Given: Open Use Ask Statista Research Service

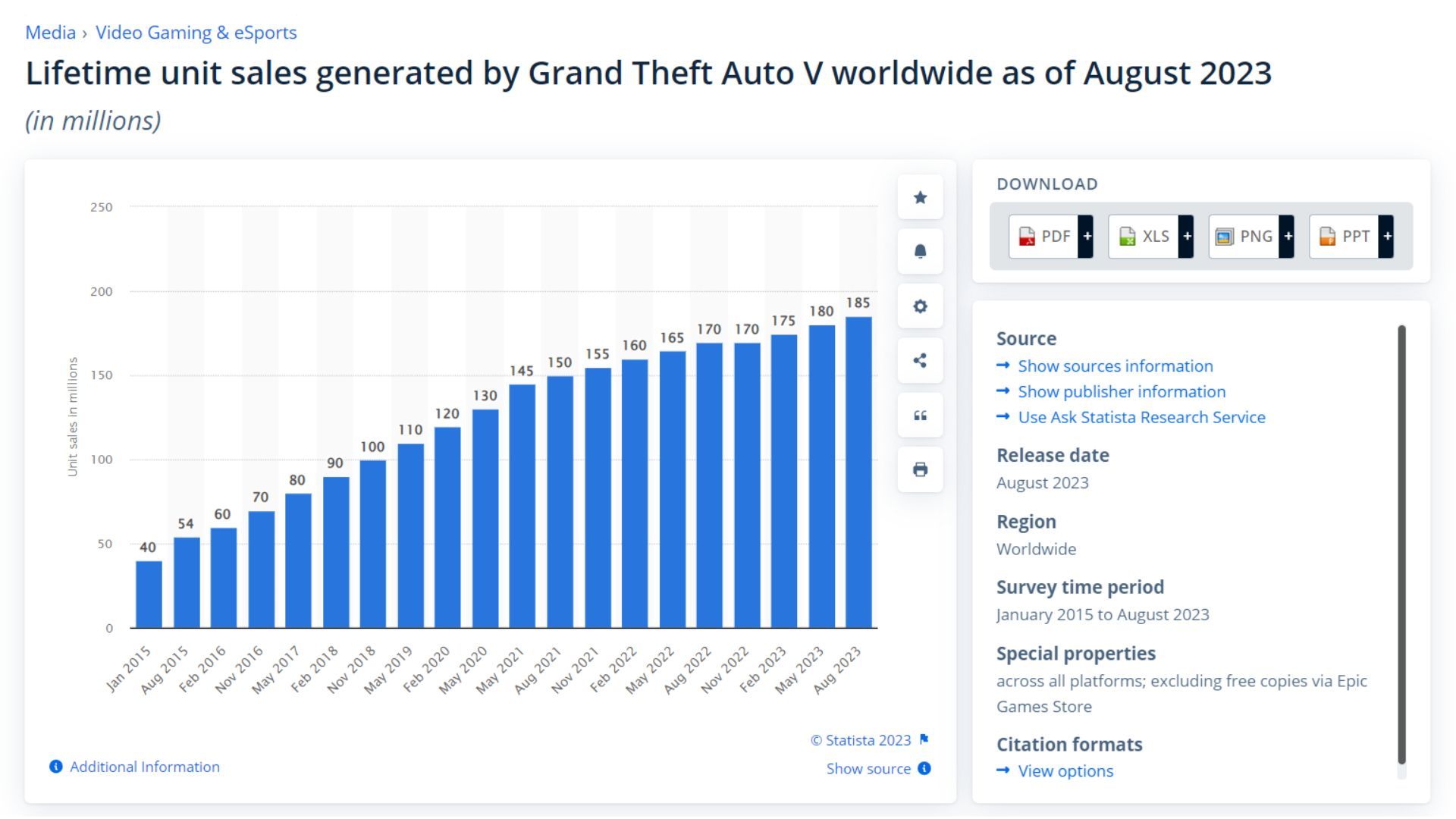Looking at the screenshot, I should coord(1141,417).
